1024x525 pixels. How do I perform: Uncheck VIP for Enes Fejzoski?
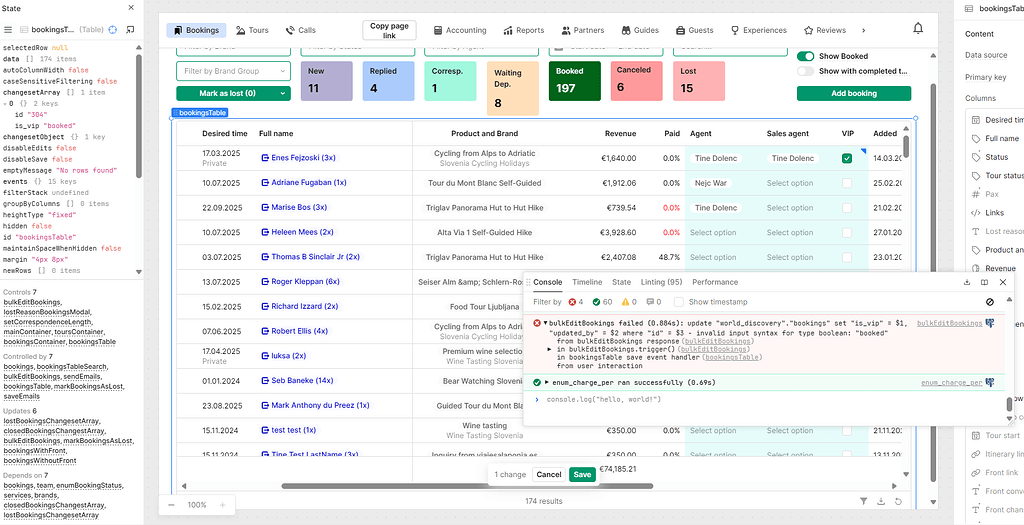(847, 158)
